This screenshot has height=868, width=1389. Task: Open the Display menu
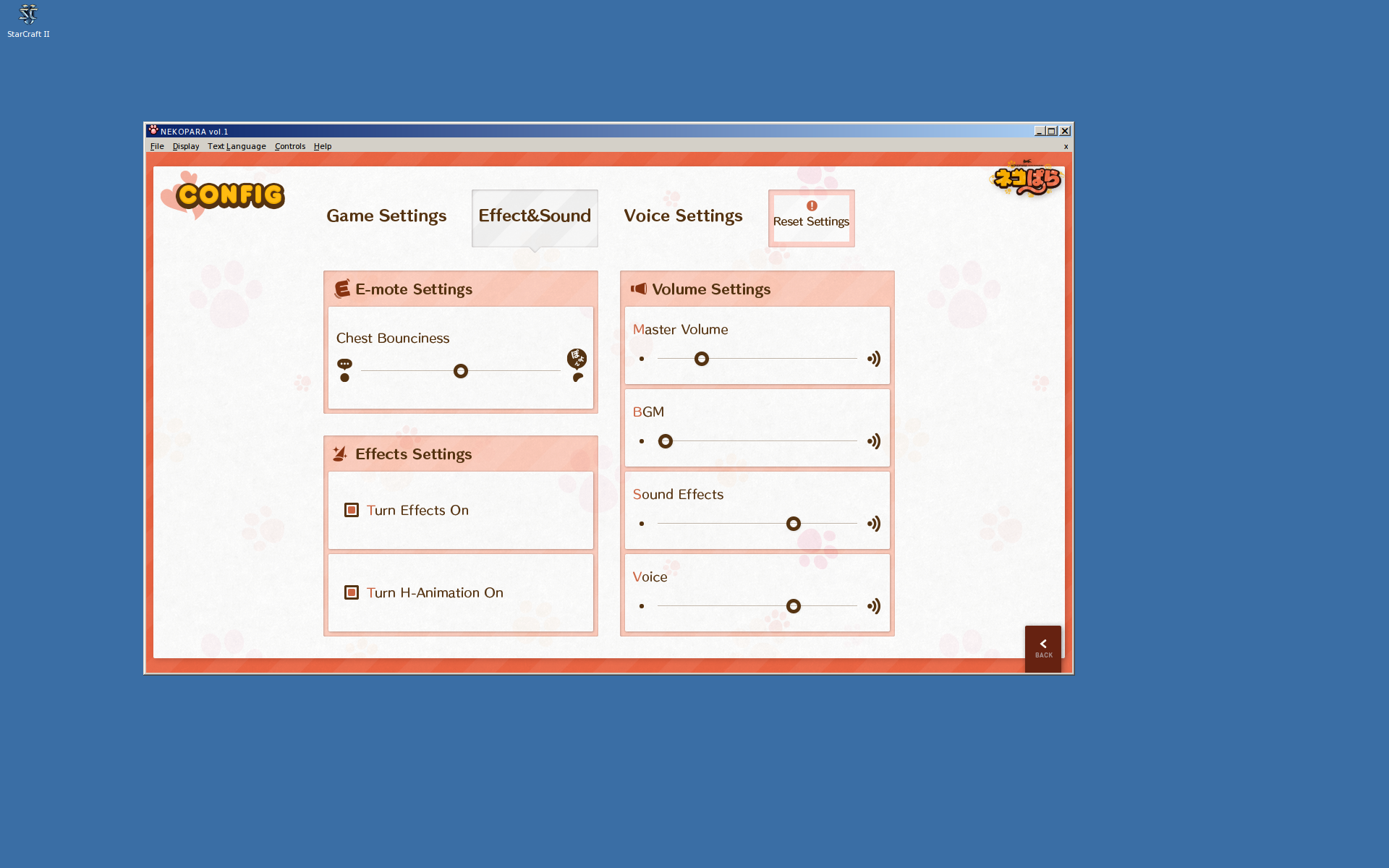(x=186, y=146)
